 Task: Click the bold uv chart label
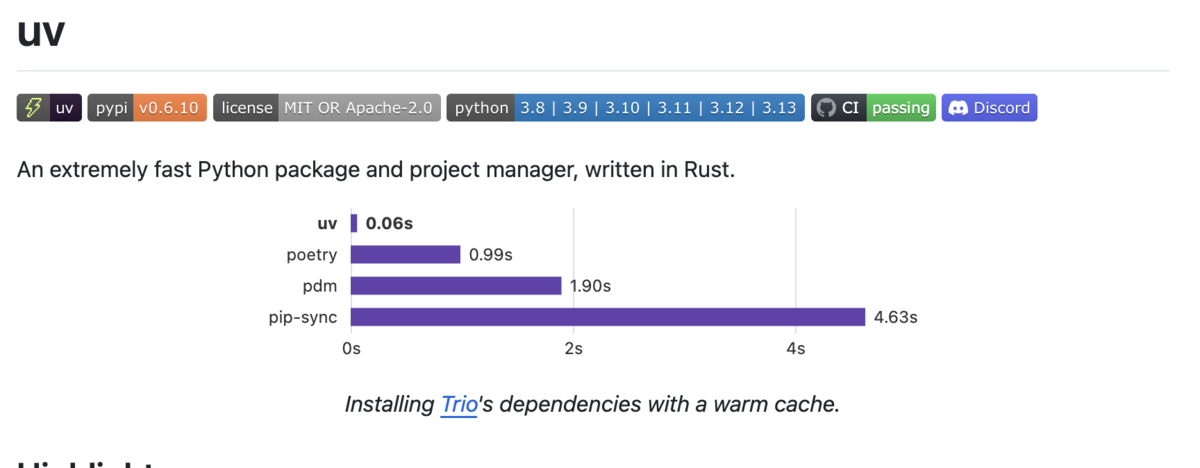[327, 223]
